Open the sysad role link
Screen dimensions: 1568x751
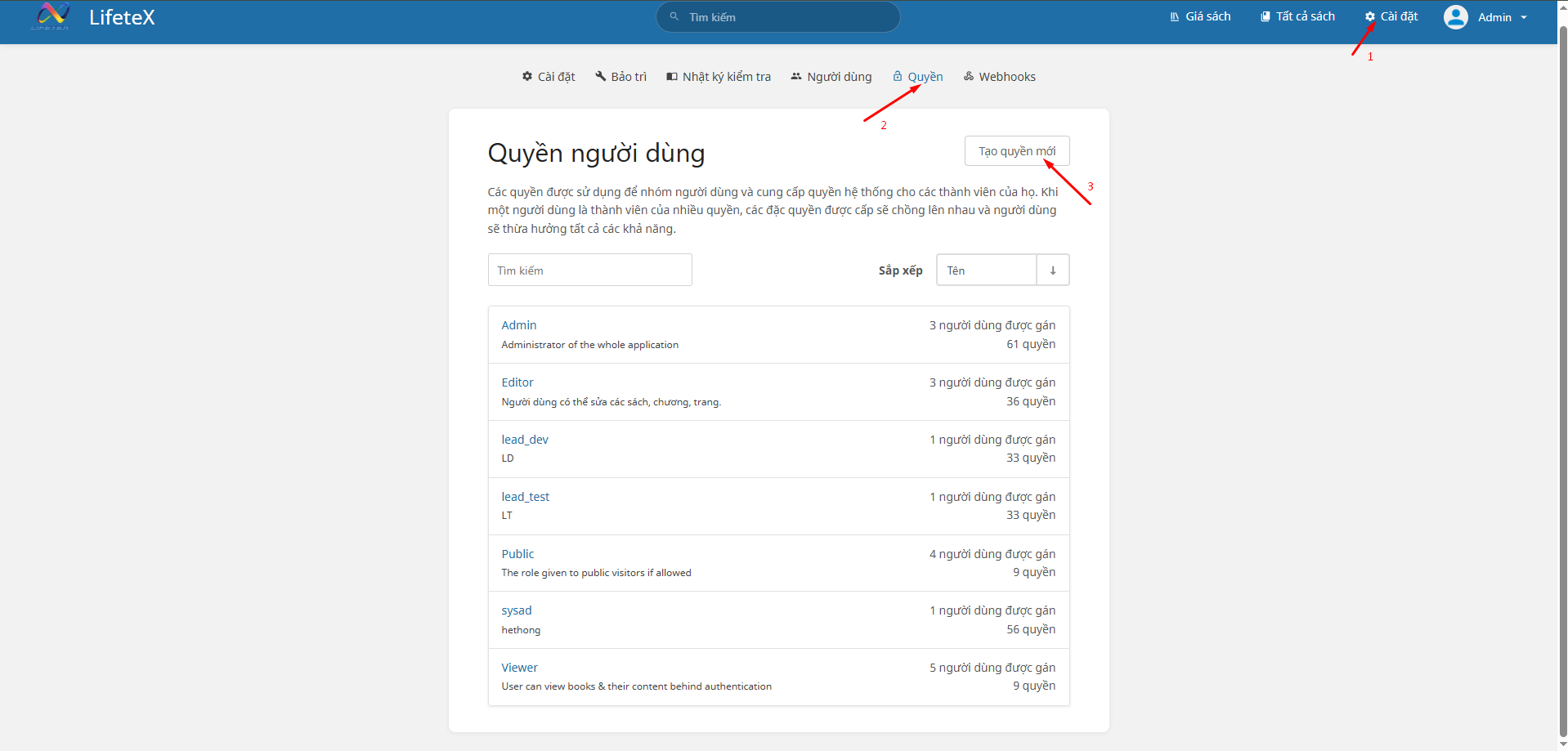pos(517,610)
